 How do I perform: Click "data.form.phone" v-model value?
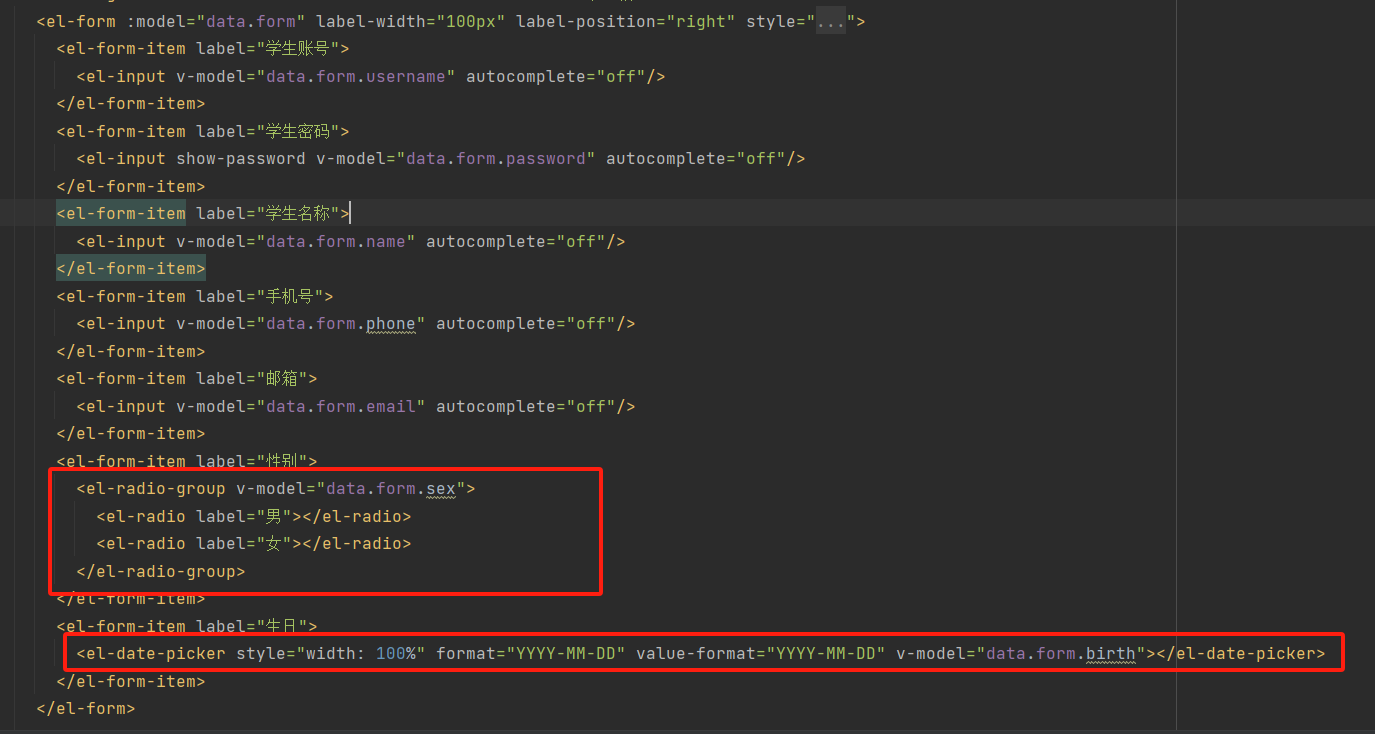click(x=341, y=323)
